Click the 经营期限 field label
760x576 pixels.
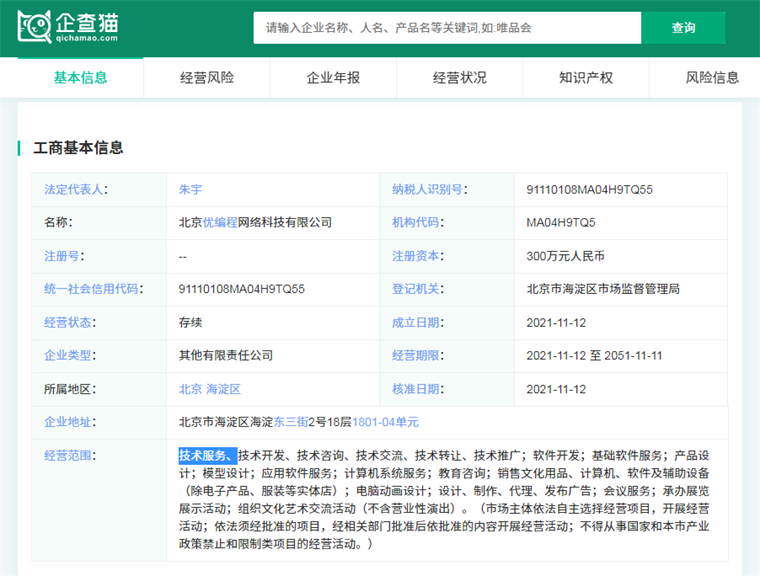point(418,355)
